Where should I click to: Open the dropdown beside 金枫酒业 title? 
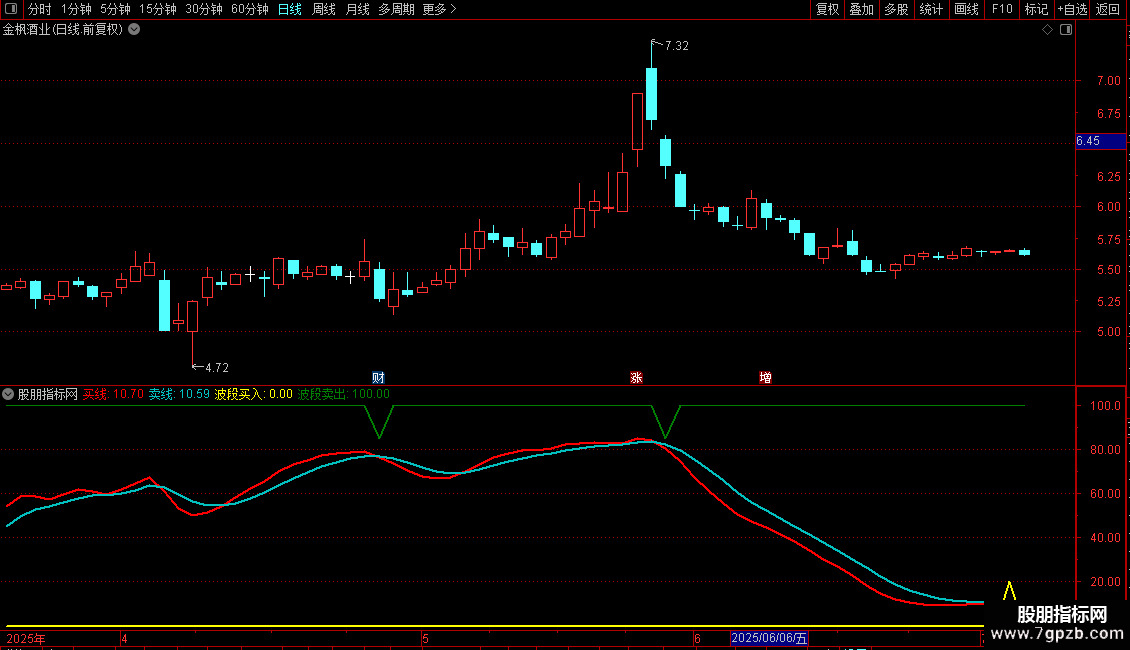[134, 29]
